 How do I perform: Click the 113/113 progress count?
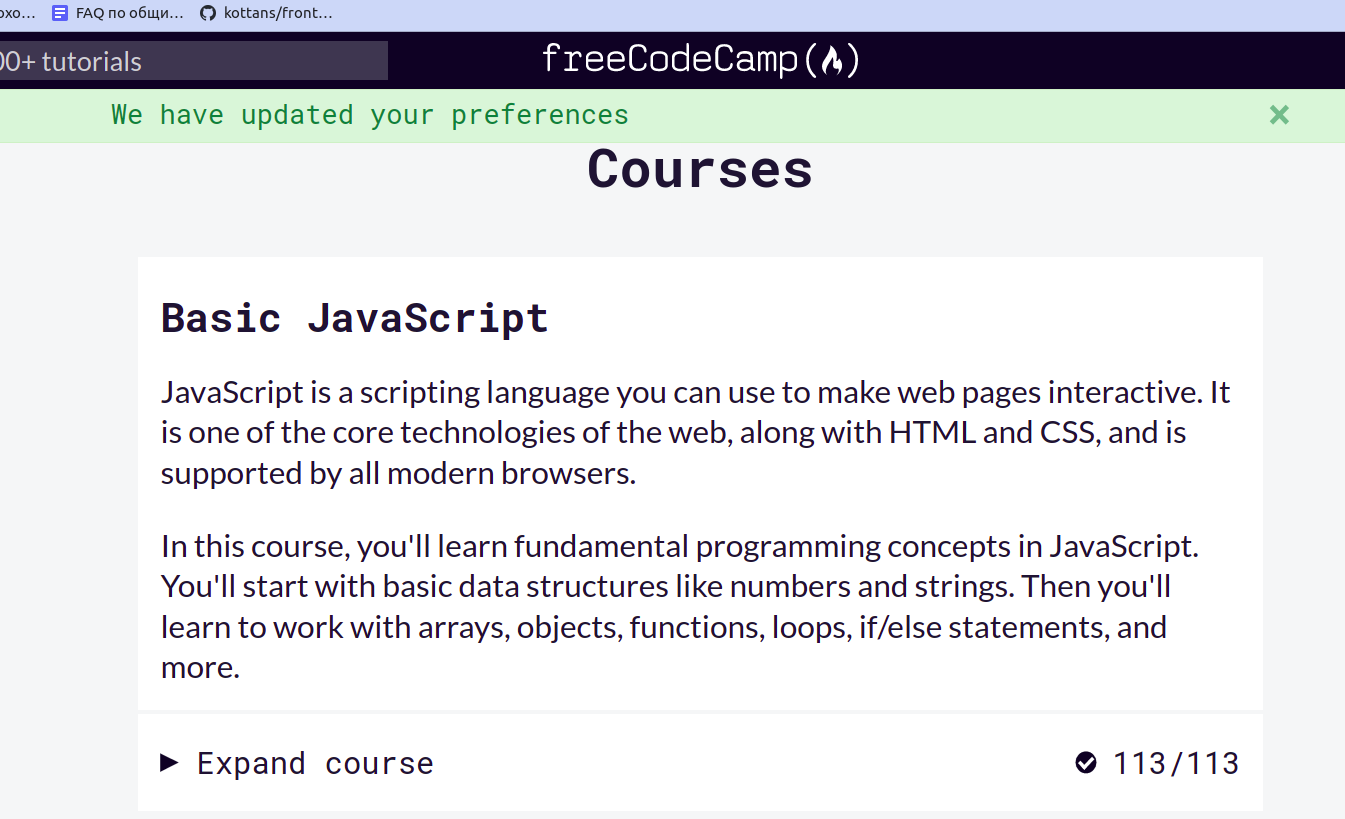tap(1176, 763)
